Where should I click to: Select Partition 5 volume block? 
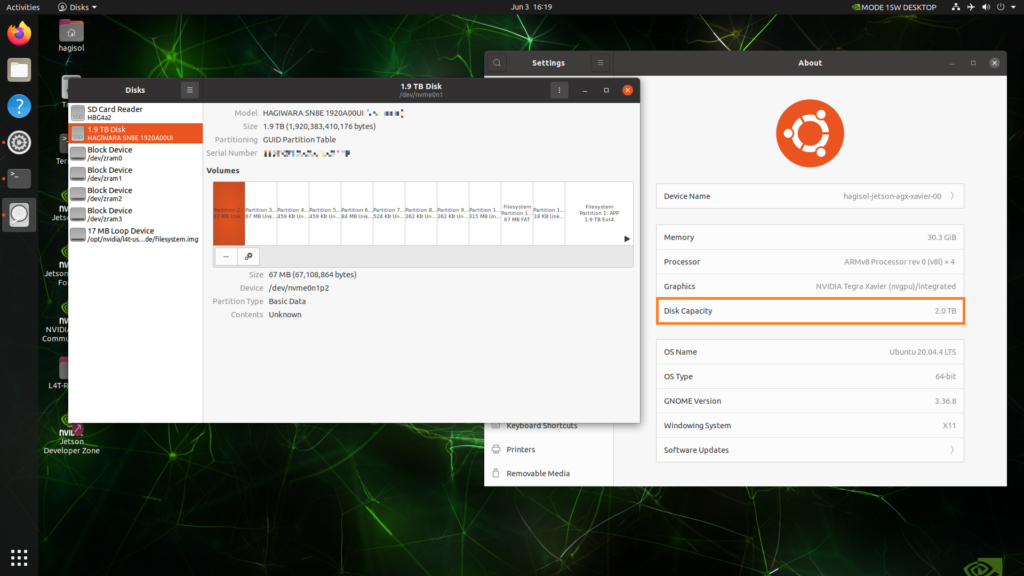tap(325, 214)
